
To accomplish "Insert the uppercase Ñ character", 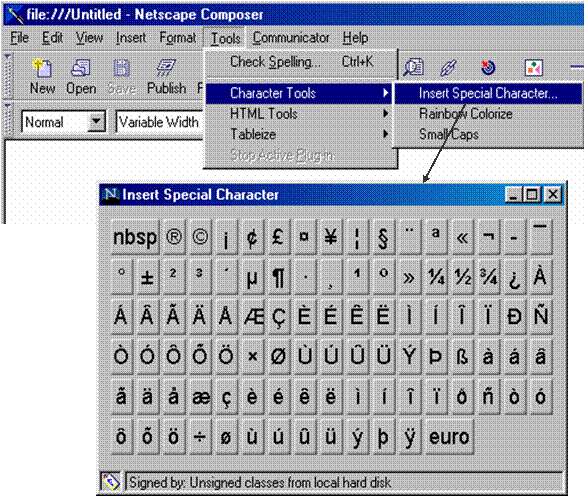I will pyautogui.click(x=541, y=317).
